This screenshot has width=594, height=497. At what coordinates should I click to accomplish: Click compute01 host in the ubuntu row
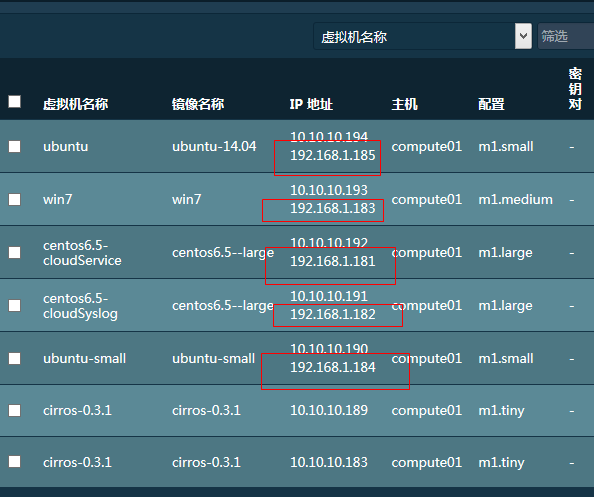tap(427, 147)
